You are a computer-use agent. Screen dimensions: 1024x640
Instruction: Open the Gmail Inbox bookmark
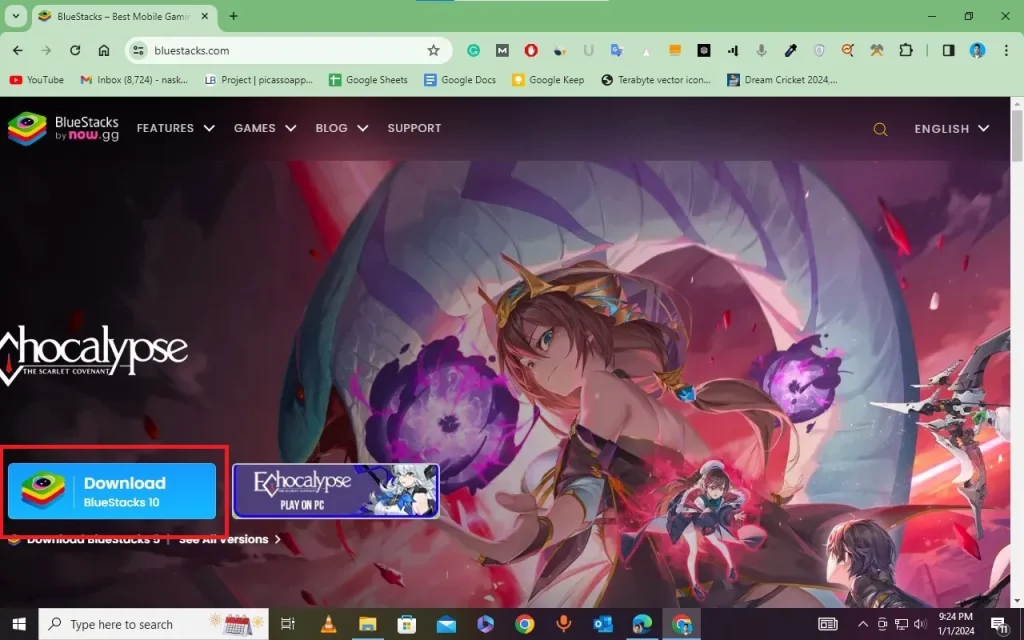point(134,80)
